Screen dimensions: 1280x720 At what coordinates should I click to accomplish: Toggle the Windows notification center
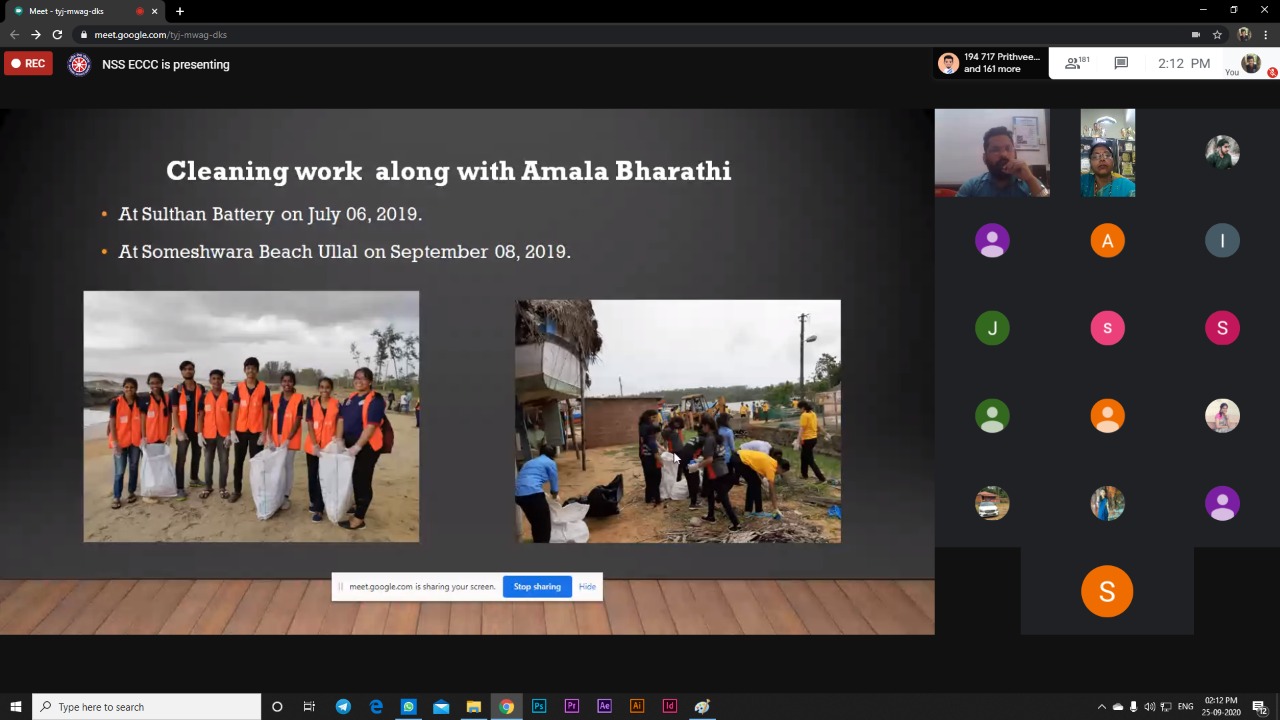(1259, 707)
